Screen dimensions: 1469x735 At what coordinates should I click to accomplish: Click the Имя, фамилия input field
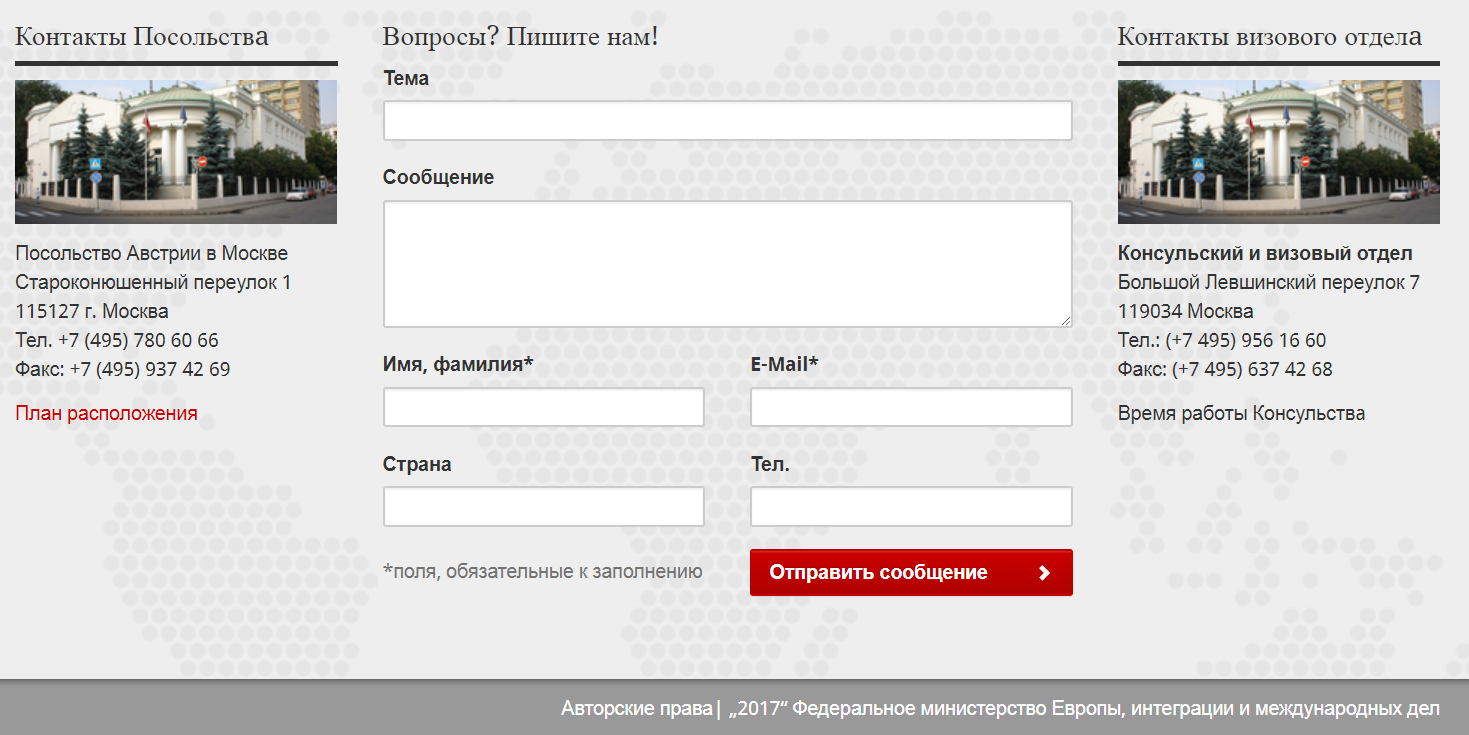click(x=543, y=407)
